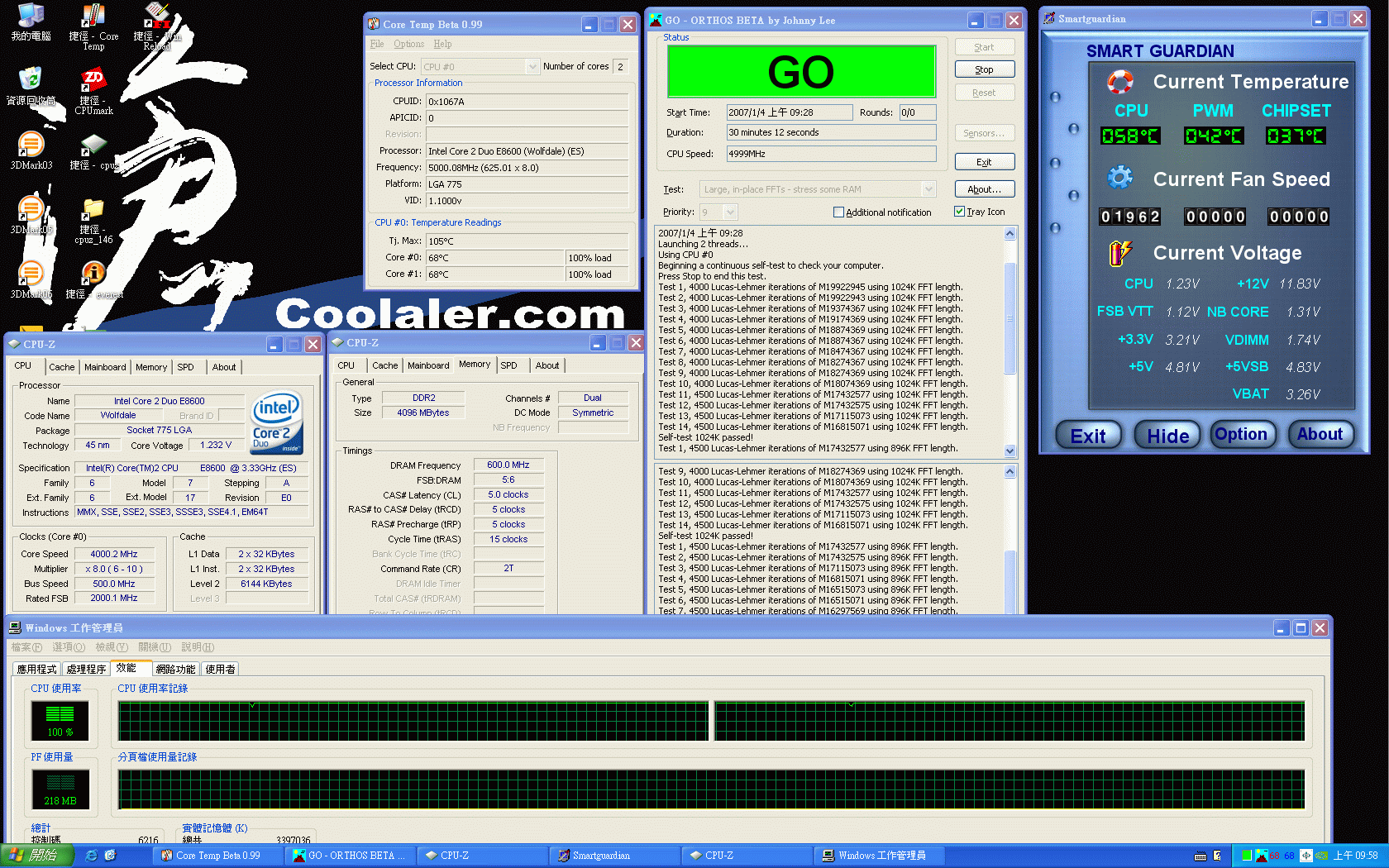The height and width of the screenshot is (868, 1389).
Task: Open the Win Reload desktop shortcut
Action: (x=157, y=26)
